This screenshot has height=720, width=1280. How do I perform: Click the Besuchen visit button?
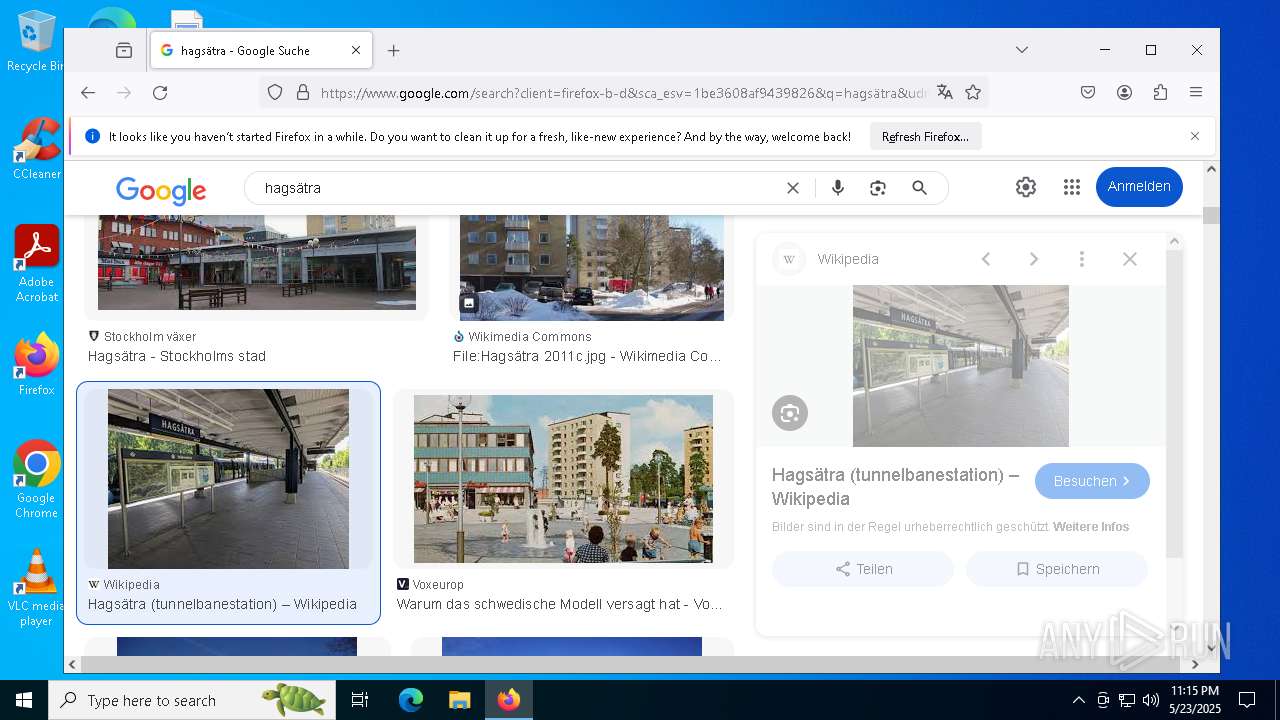[x=1092, y=481]
